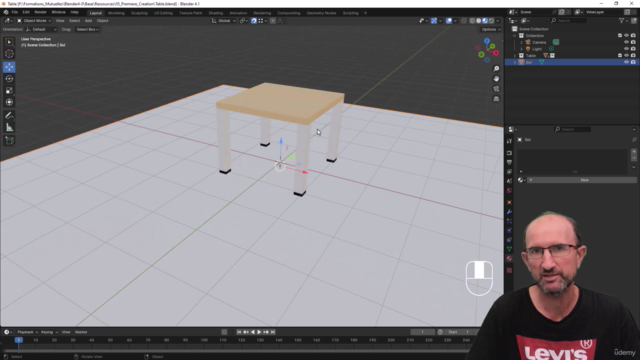This screenshot has height=360, width=640.
Task: Open the File menu
Action: (15, 12)
